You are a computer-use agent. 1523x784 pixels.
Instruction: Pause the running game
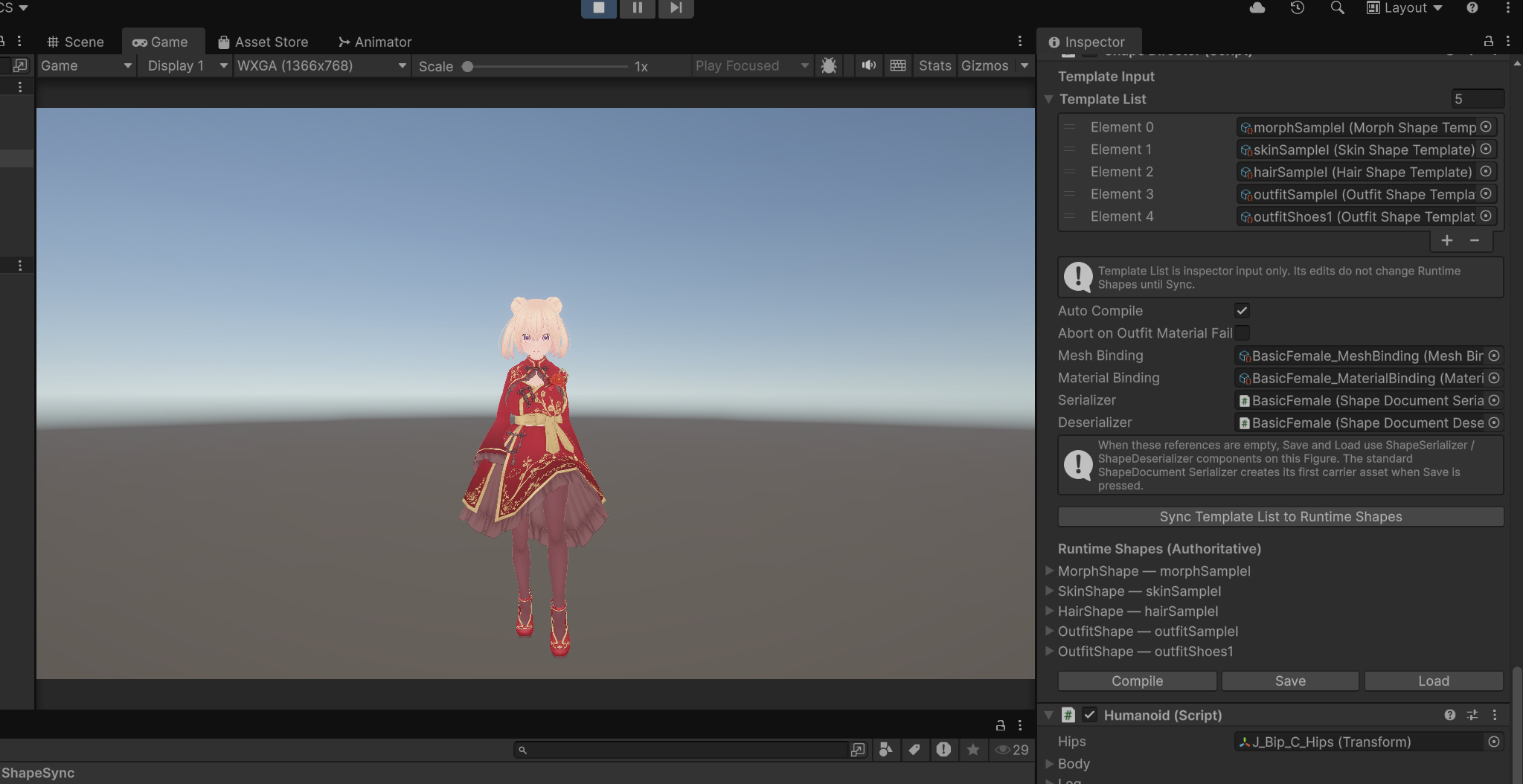(x=638, y=7)
